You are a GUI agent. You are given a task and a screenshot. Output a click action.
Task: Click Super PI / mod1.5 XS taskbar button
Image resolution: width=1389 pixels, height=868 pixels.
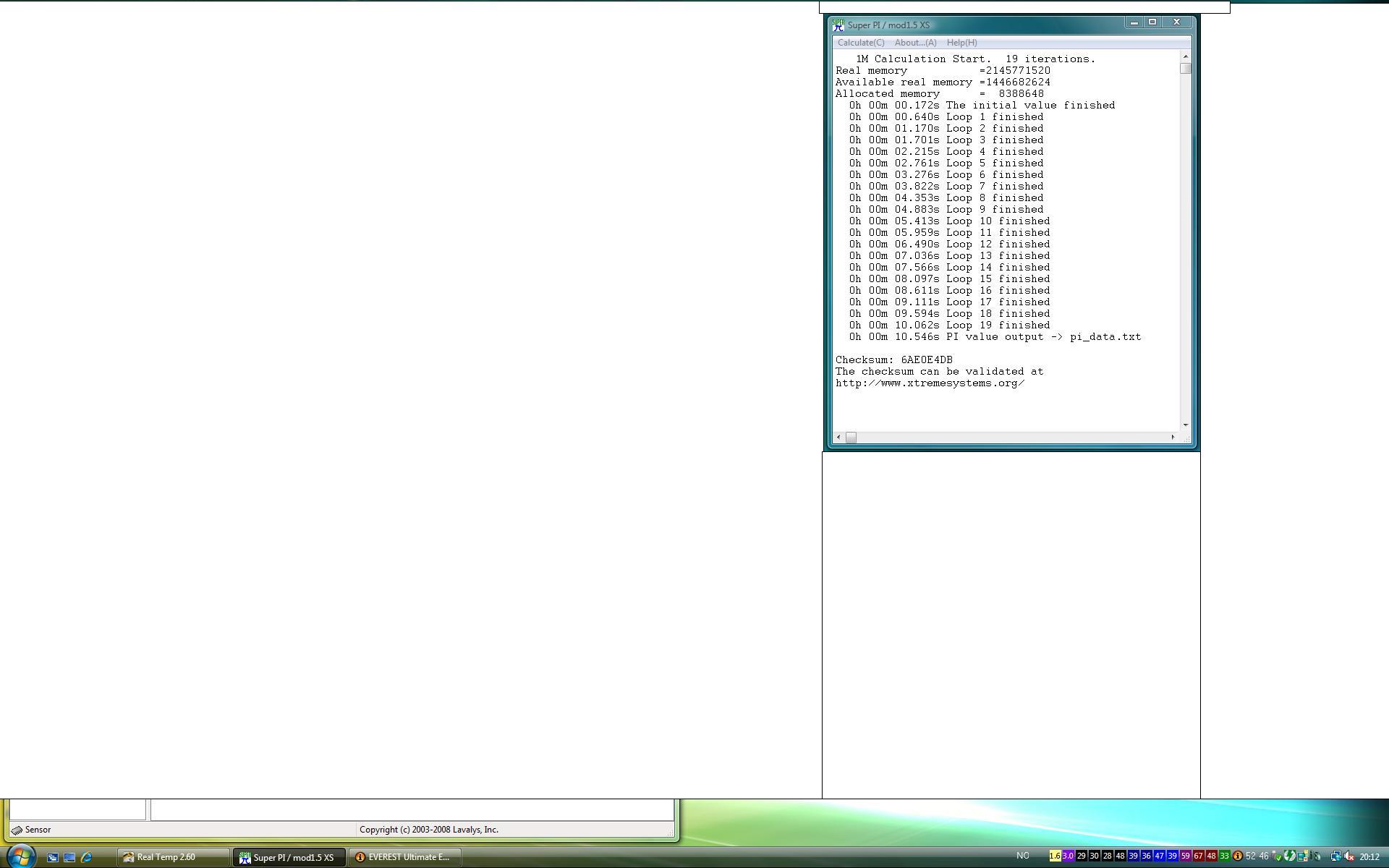(289, 857)
